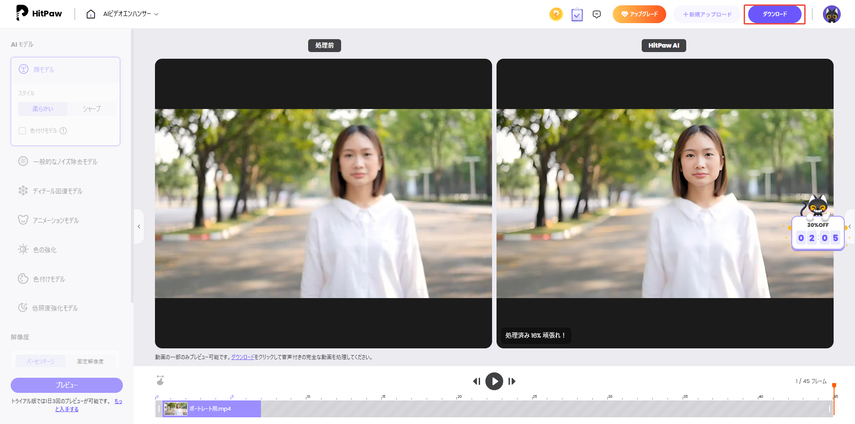855x424 pixels.
Task: Click the 解像度 section heading
Action: (19, 337)
